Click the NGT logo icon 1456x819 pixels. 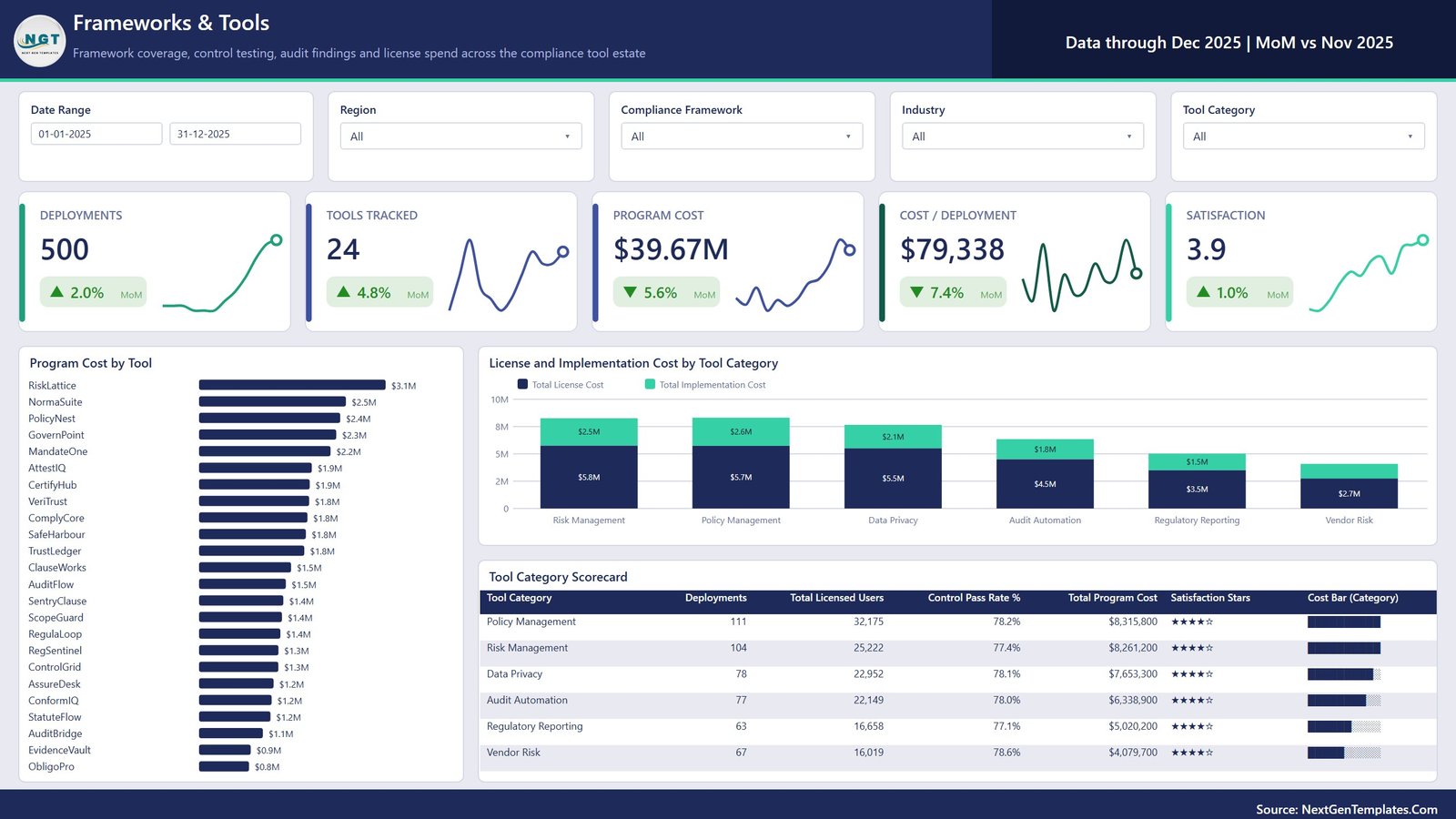pos(40,41)
